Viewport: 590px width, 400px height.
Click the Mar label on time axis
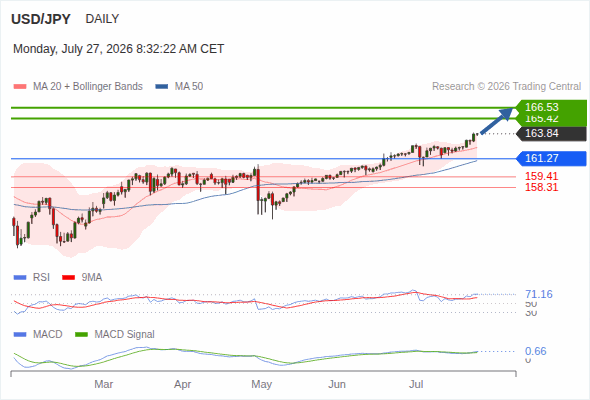click(x=103, y=385)
